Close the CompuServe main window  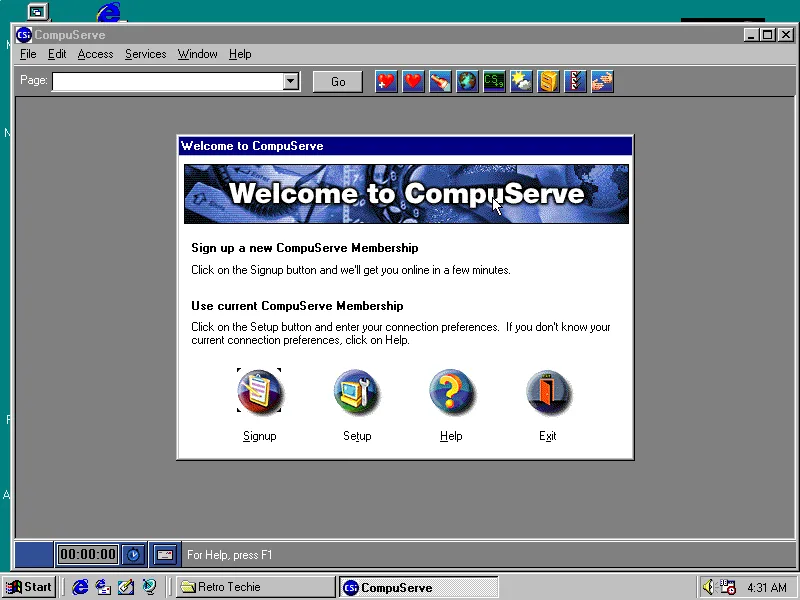click(x=786, y=35)
